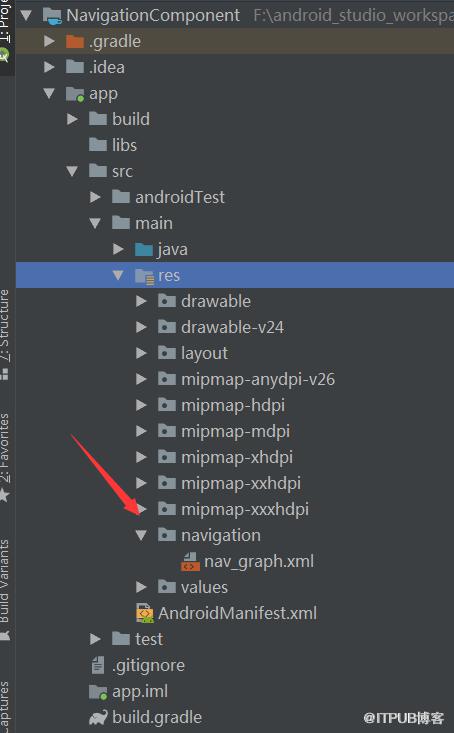Open the Build Variants tool window tab
Image resolution: width=454 pixels, height=733 pixels.
[x=5, y=581]
